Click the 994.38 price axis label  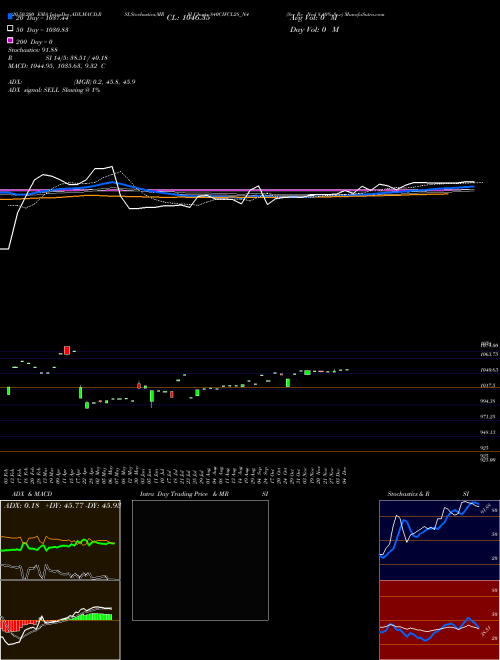point(488,401)
